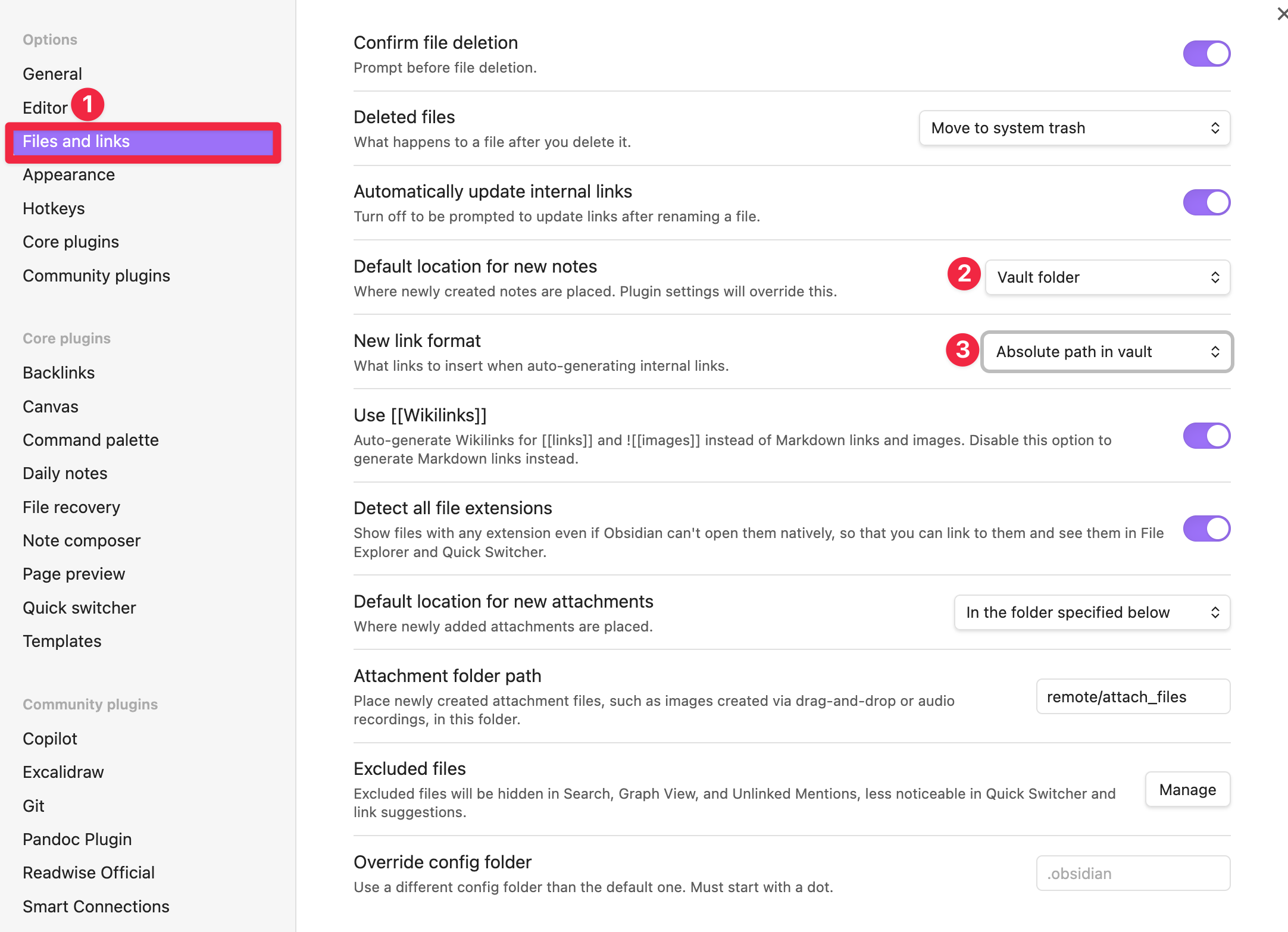
Task: Click Override config folder input field
Action: click(1133, 874)
